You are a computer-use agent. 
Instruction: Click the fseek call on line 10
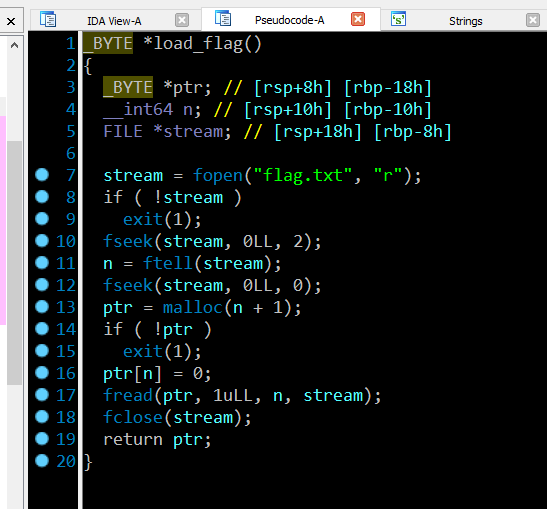(128, 241)
